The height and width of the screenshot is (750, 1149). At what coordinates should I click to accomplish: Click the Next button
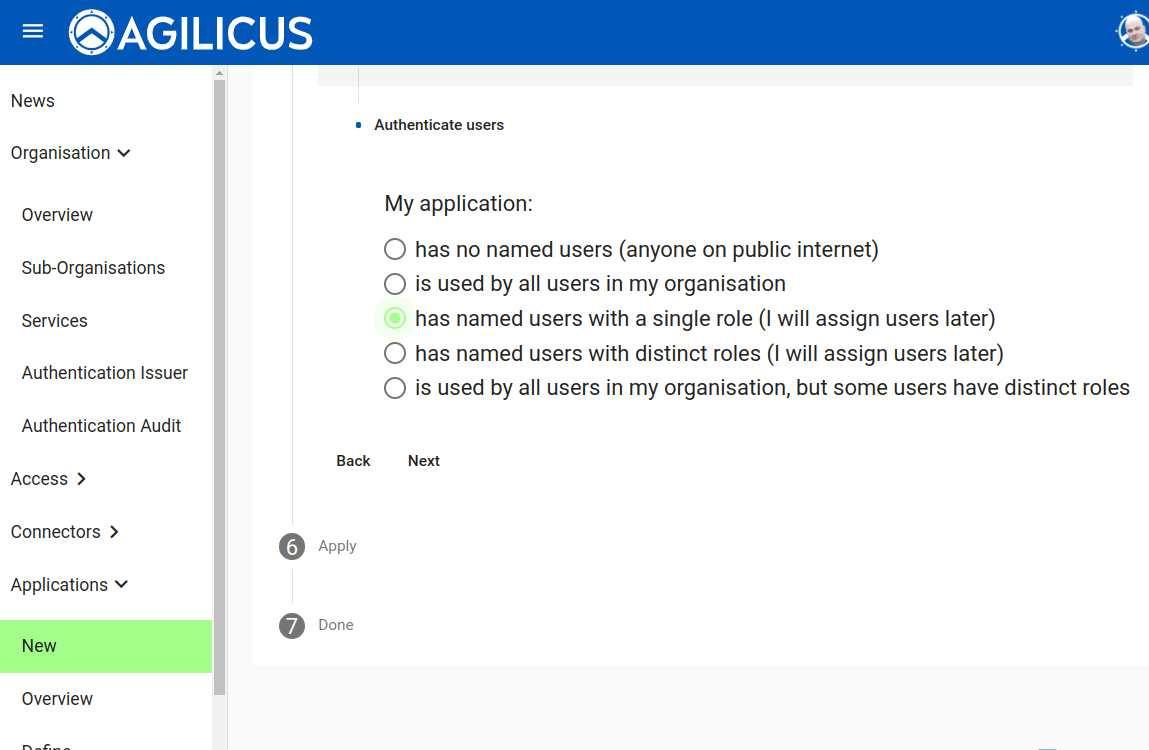click(424, 461)
